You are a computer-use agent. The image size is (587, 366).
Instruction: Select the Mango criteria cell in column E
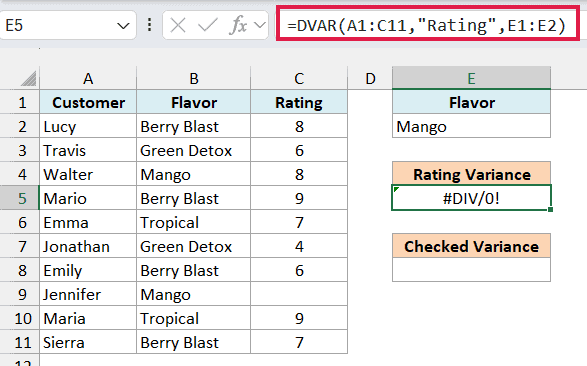click(x=471, y=126)
